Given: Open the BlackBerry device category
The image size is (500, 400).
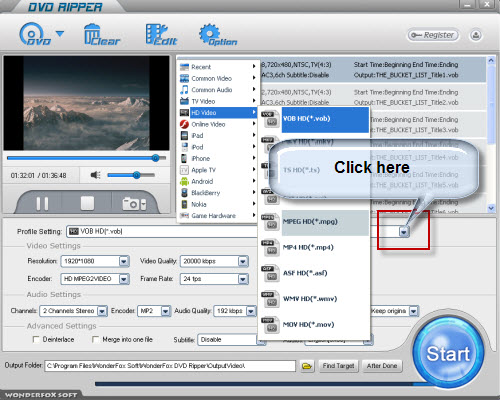Looking at the screenshot, I should pos(218,193).
